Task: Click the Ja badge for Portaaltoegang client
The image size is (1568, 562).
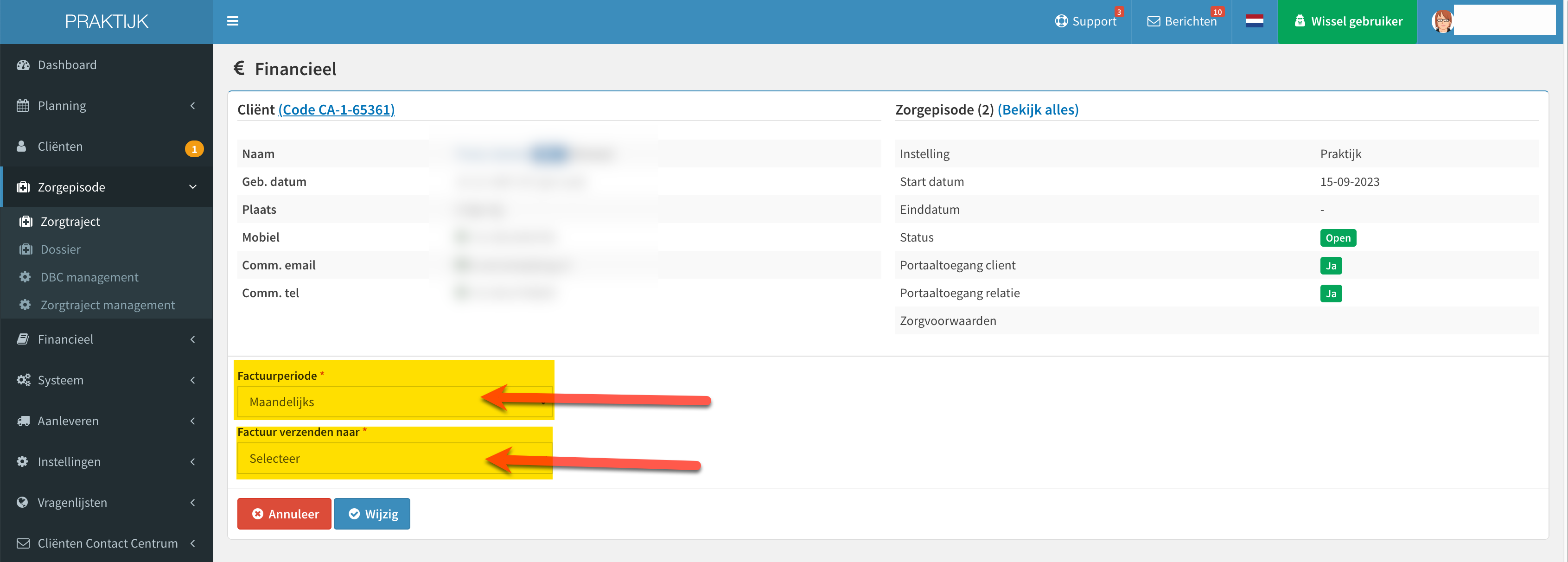Action: (x=1331, y=266)
